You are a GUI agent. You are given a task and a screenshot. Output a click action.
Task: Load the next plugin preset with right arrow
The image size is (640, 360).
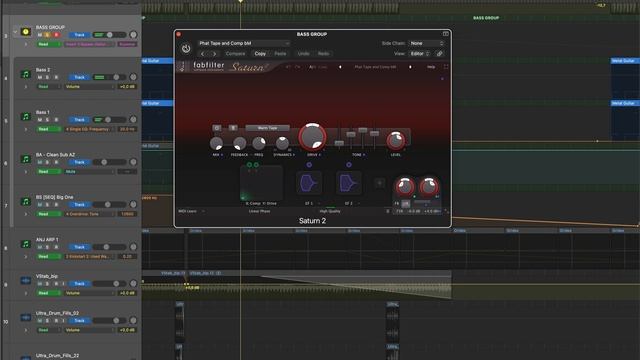coord(214,53)
